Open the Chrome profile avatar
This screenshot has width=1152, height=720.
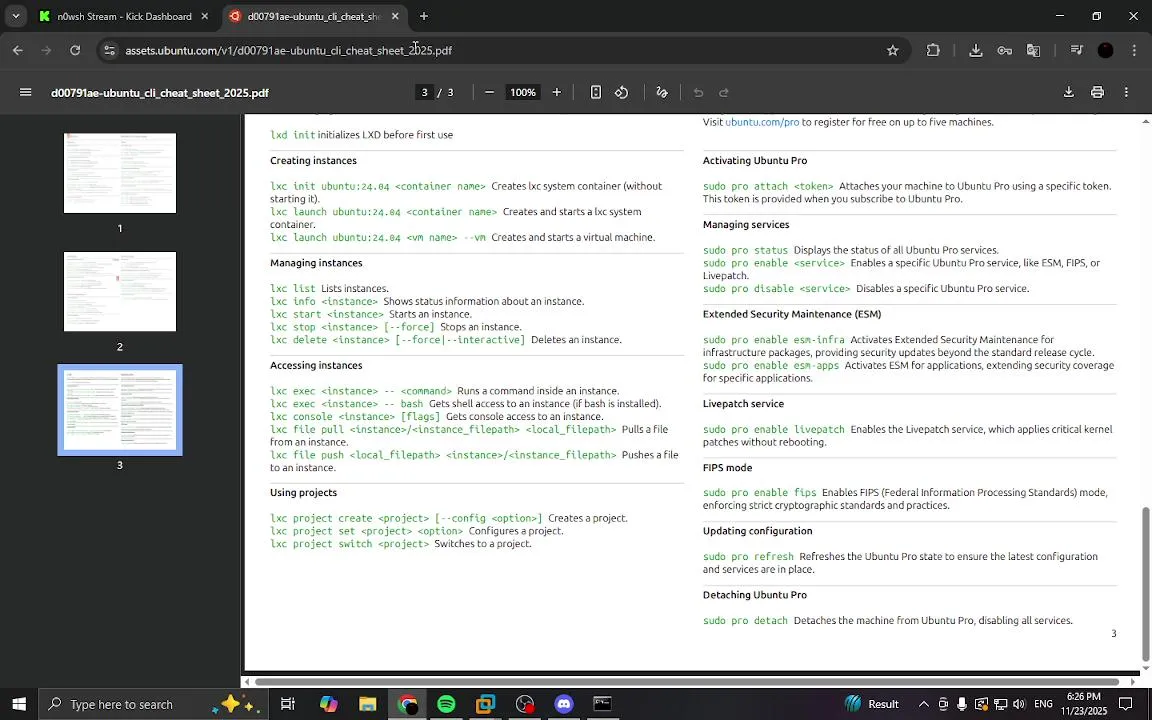coord(1106,51)
